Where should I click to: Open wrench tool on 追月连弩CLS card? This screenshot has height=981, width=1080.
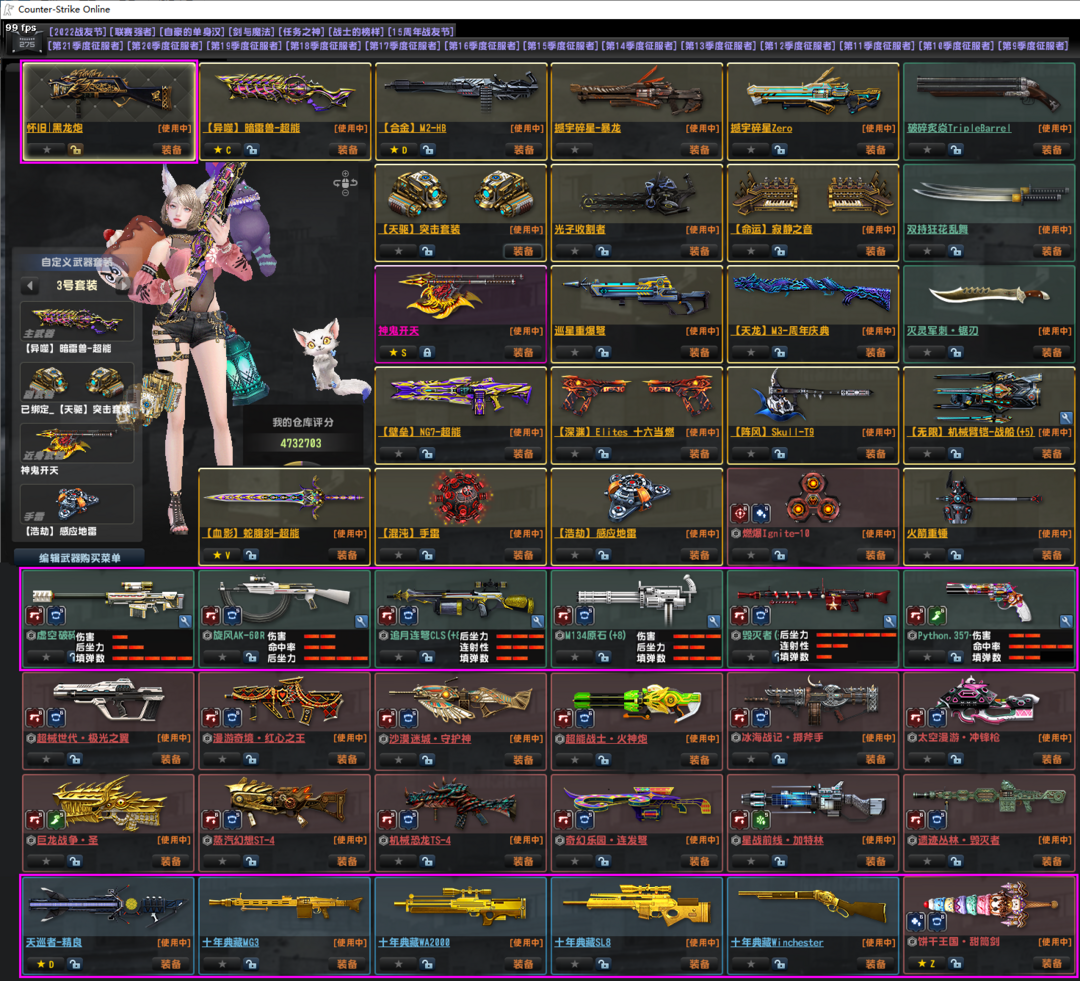[x=537, y=621]
